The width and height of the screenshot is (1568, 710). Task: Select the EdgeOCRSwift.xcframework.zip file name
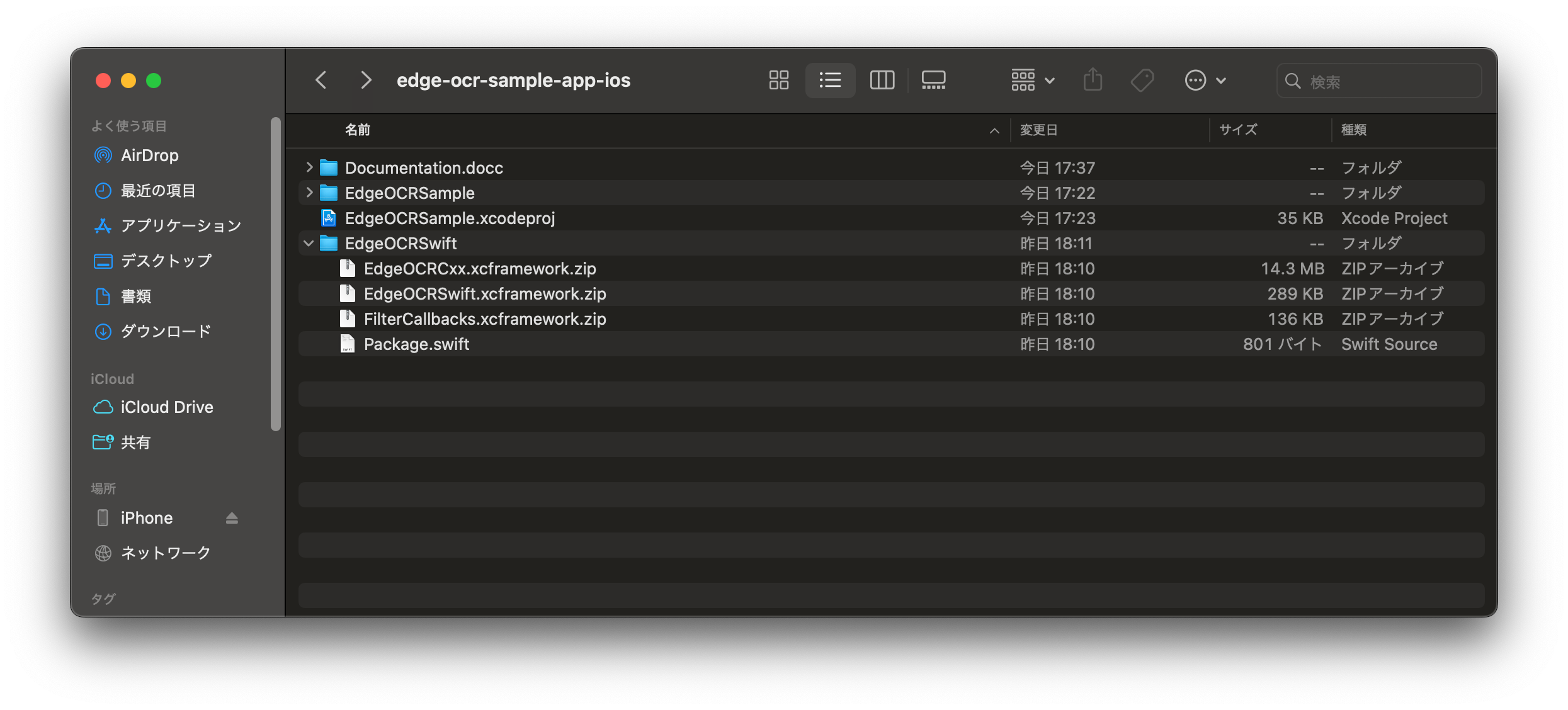485,294
